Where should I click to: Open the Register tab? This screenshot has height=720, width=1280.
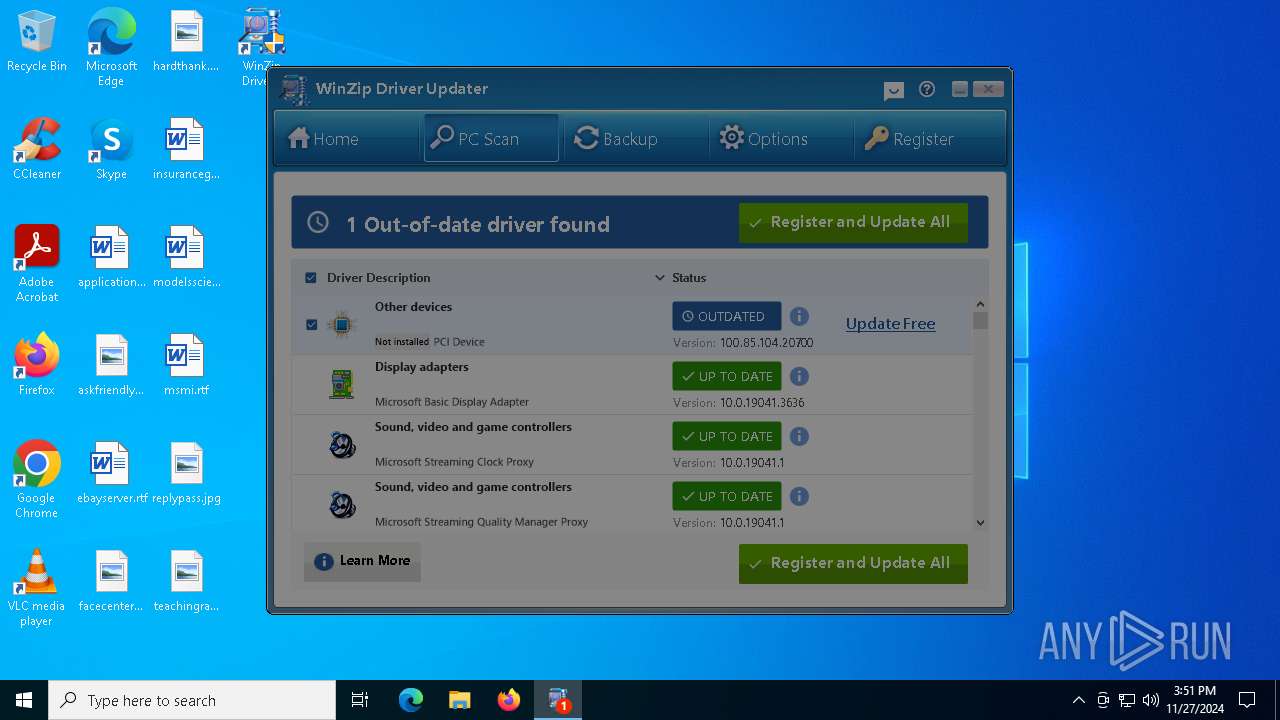click(x=925, y=138)
